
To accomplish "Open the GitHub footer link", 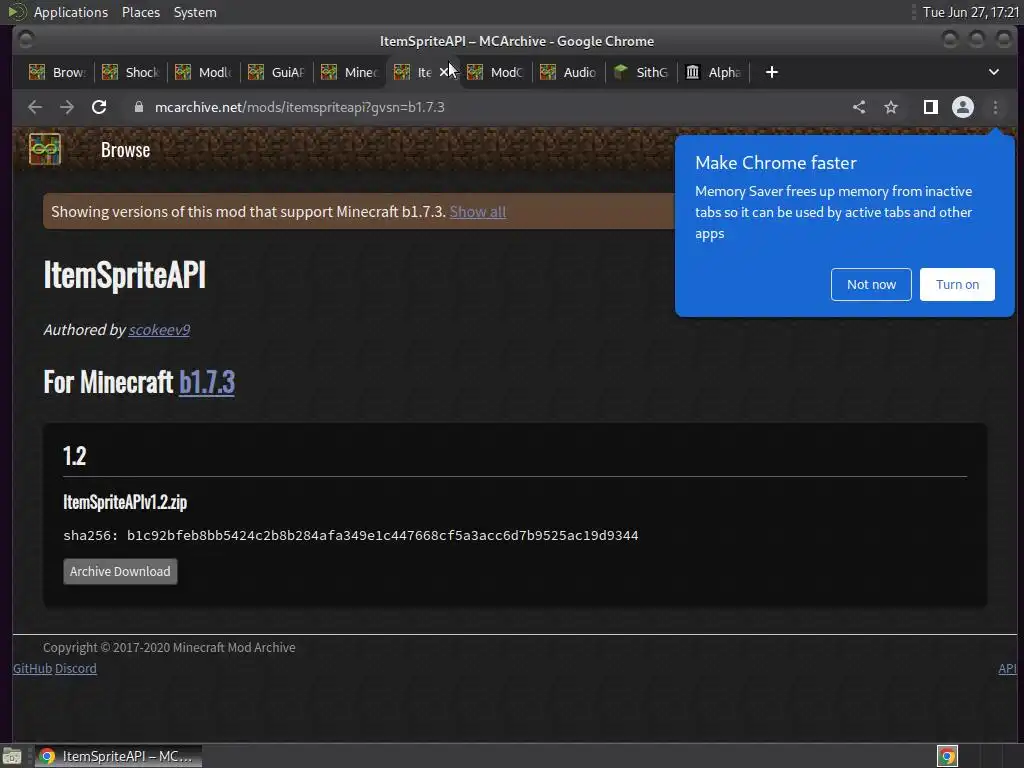I will pos(32,669).
